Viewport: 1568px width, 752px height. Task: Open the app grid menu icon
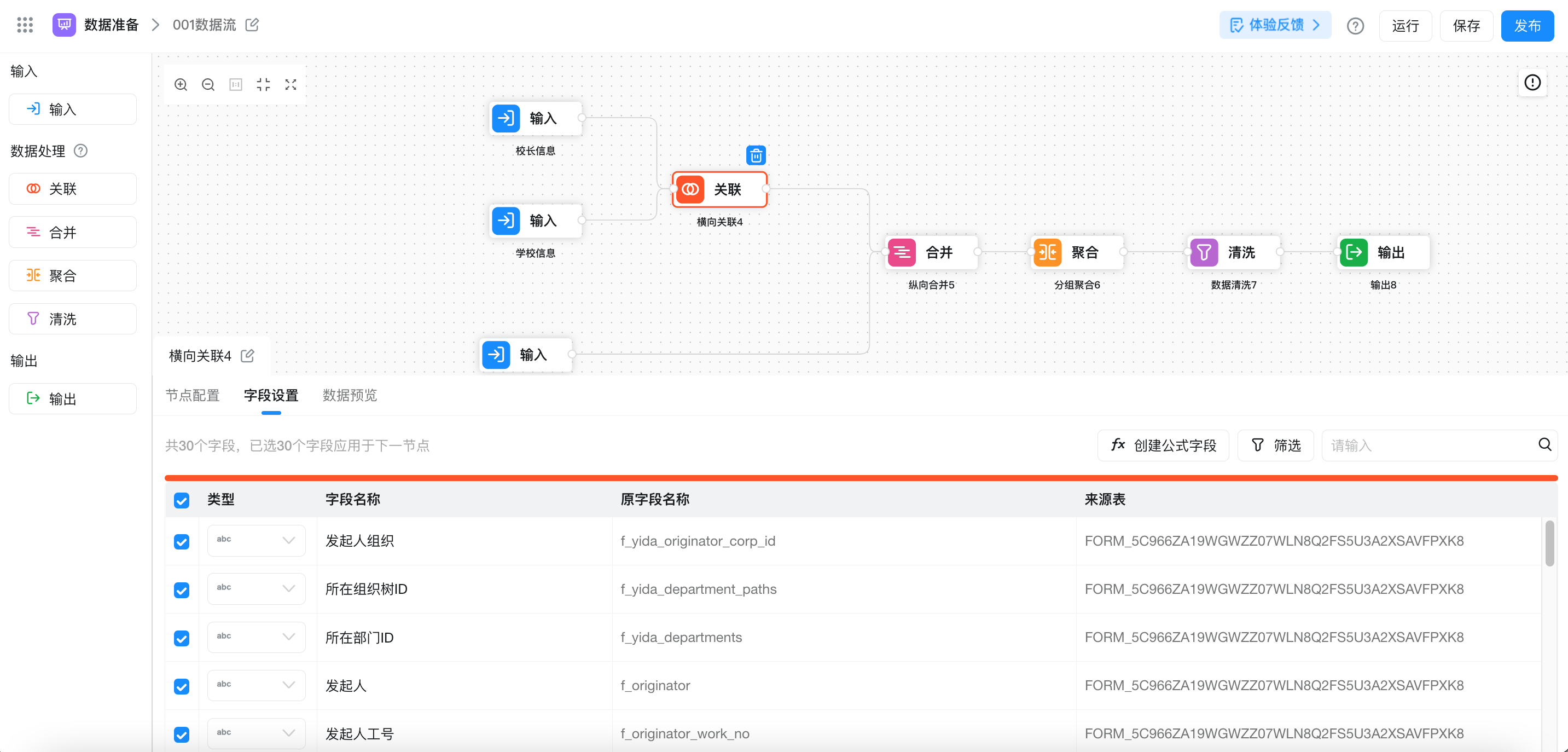(x=25, y=25)
